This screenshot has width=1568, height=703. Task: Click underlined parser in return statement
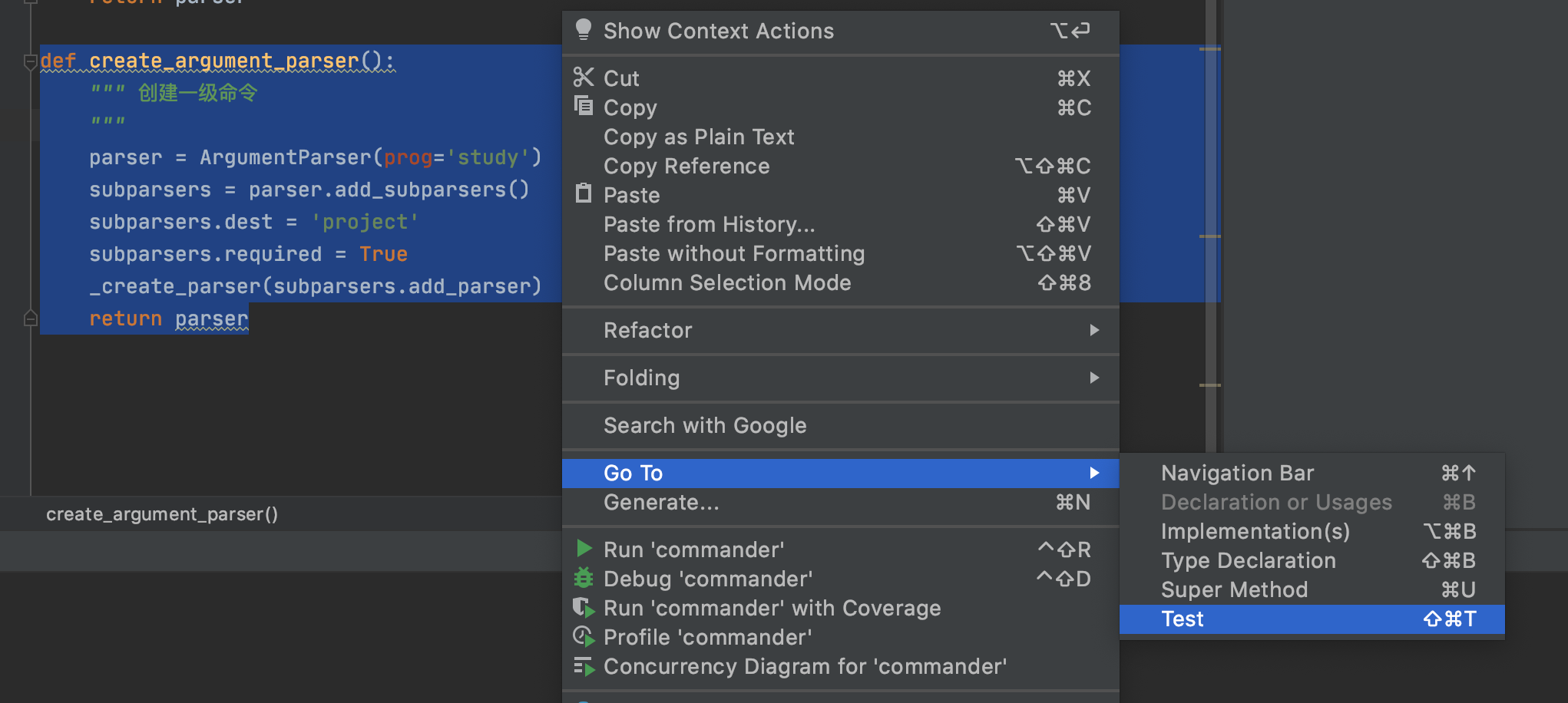(x=212, y=318)
